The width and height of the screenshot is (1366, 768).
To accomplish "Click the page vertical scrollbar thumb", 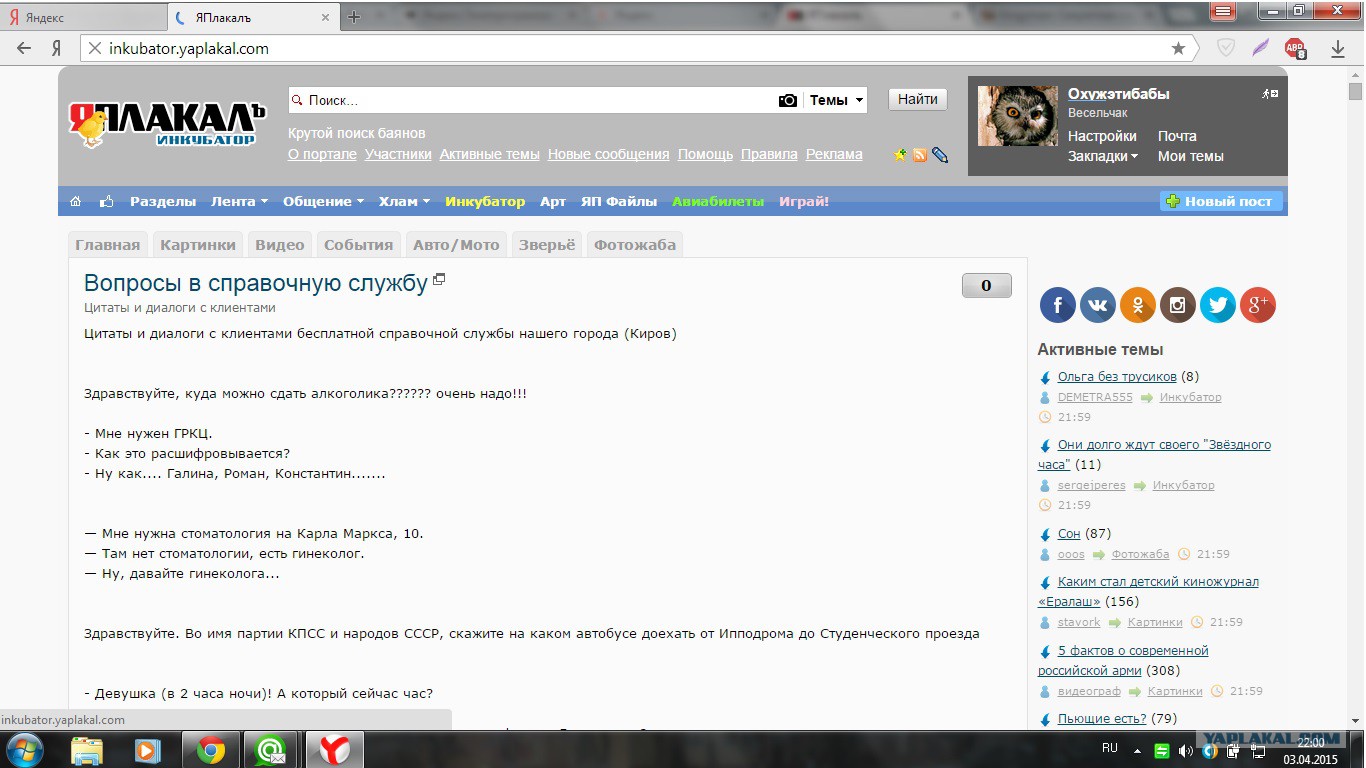I will (1356, 92).
